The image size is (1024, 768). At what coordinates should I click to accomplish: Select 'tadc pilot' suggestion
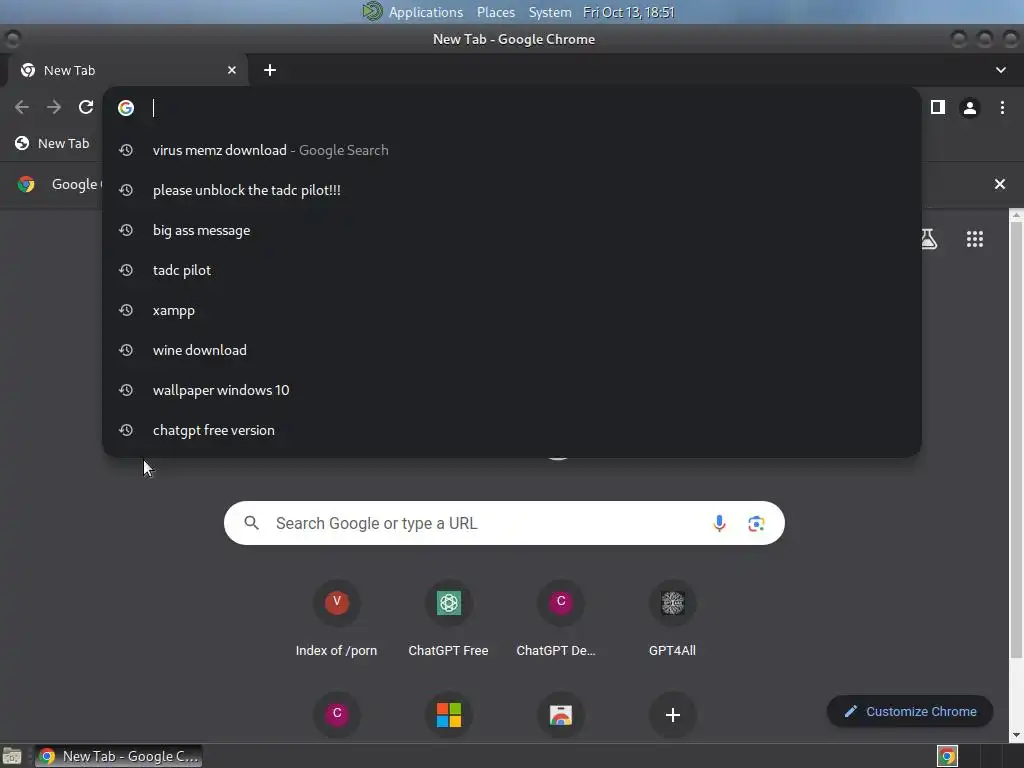(511, 270)
